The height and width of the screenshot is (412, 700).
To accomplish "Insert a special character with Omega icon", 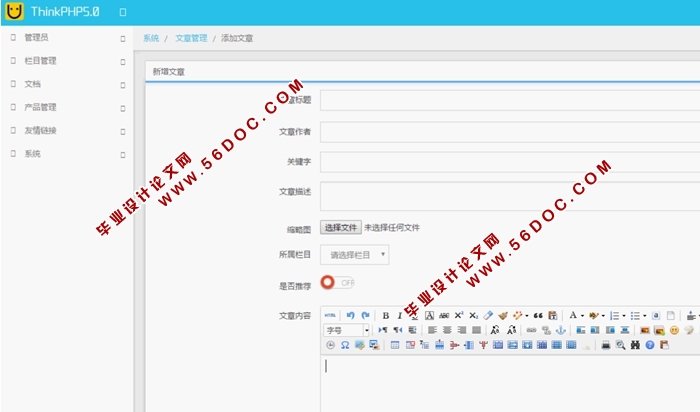I will pos(345,345).
